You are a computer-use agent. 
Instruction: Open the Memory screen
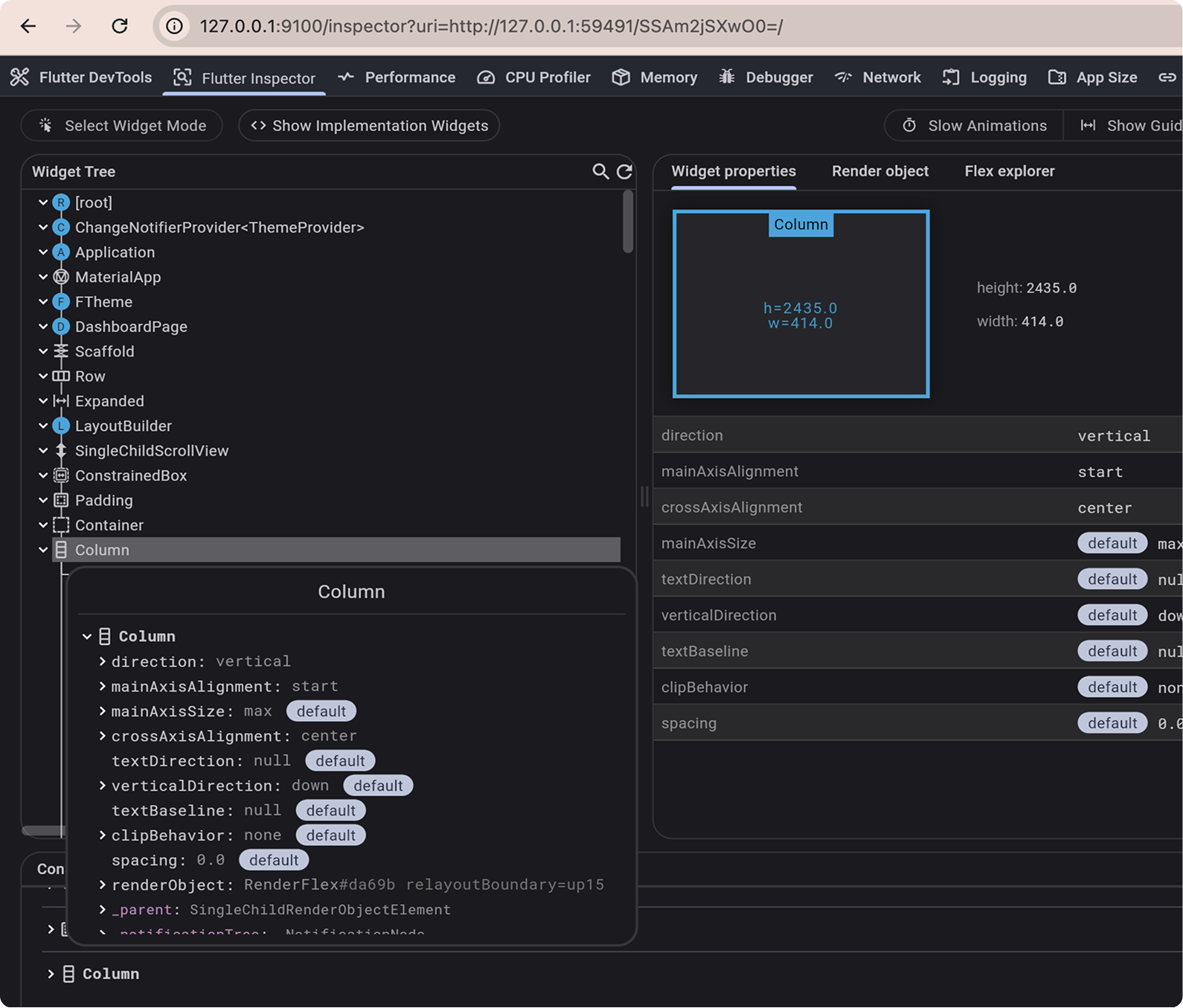tap(655, 77)
